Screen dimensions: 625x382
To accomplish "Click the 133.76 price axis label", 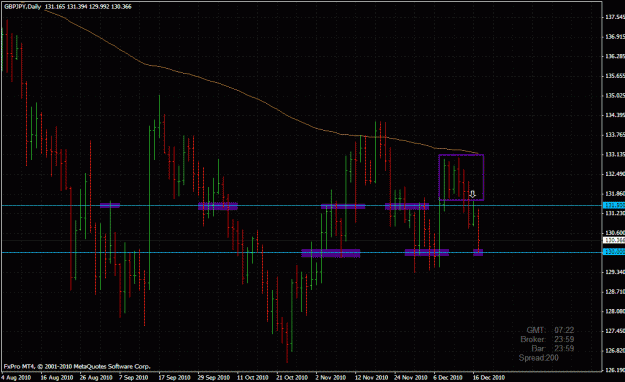I will pyautogui.click(x=615, y=135).
